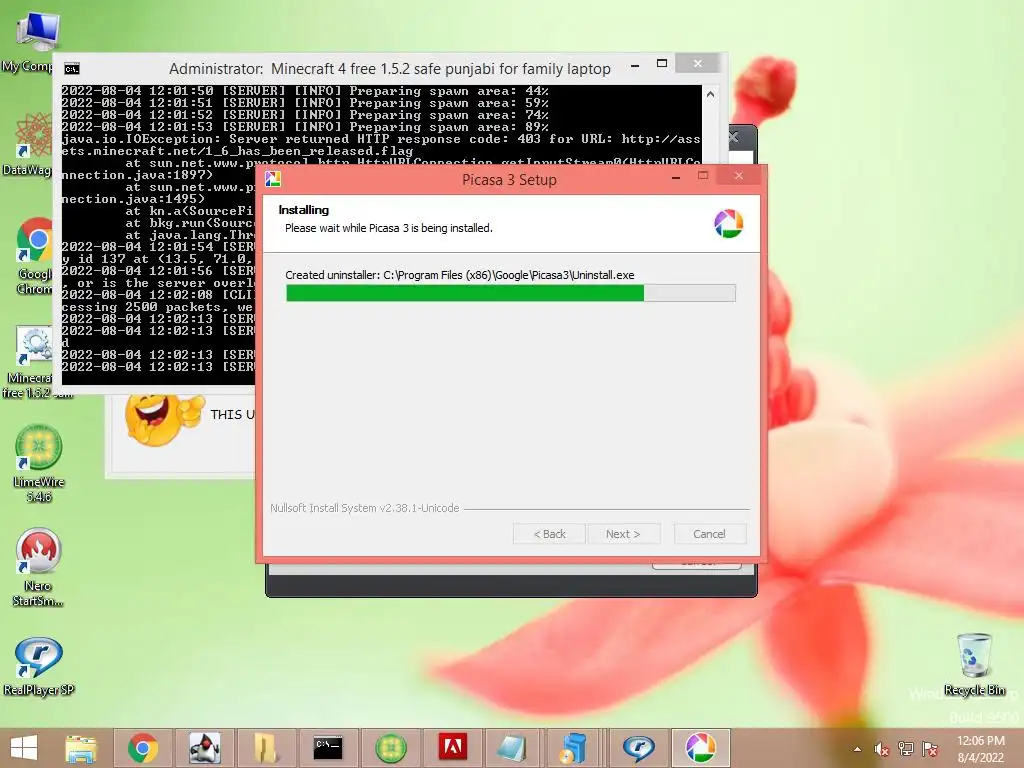Click the Picasa logo in the setup header
Image resolution: width=1024 pixels, height=768 pixels.
[x=728, y=223]
